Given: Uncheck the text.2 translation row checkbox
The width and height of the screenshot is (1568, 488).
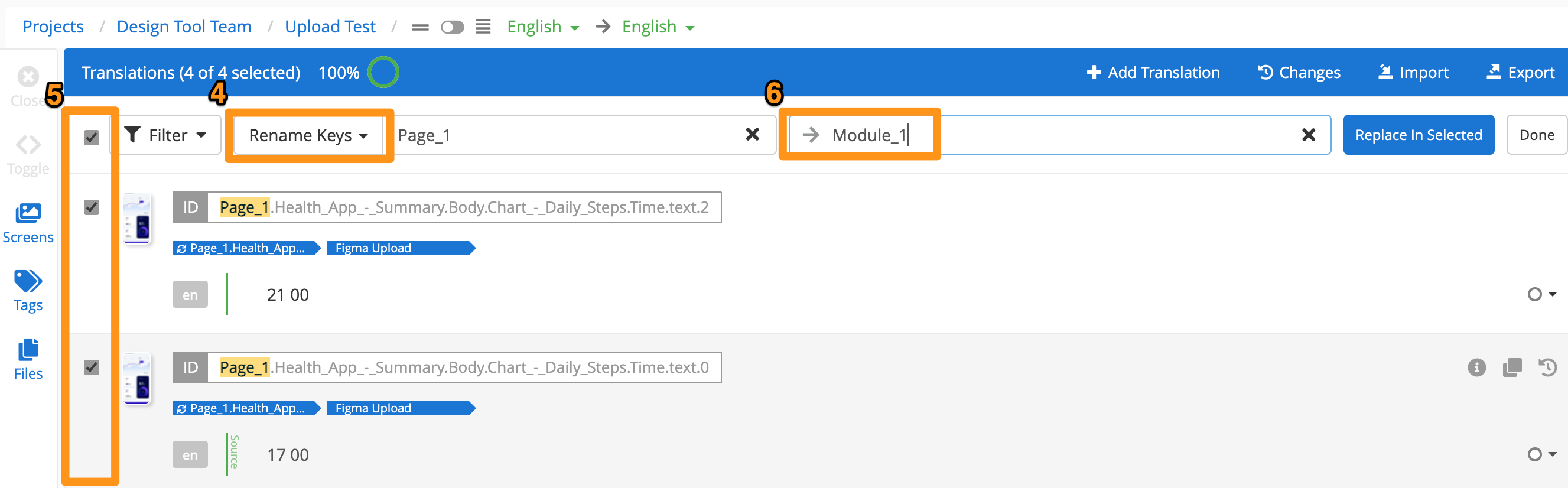Looking at the screenshot, I should pos(92,207).
